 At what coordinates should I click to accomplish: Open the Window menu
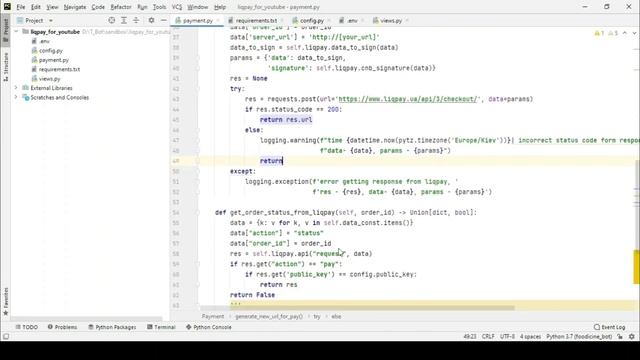tap(198, 7)
